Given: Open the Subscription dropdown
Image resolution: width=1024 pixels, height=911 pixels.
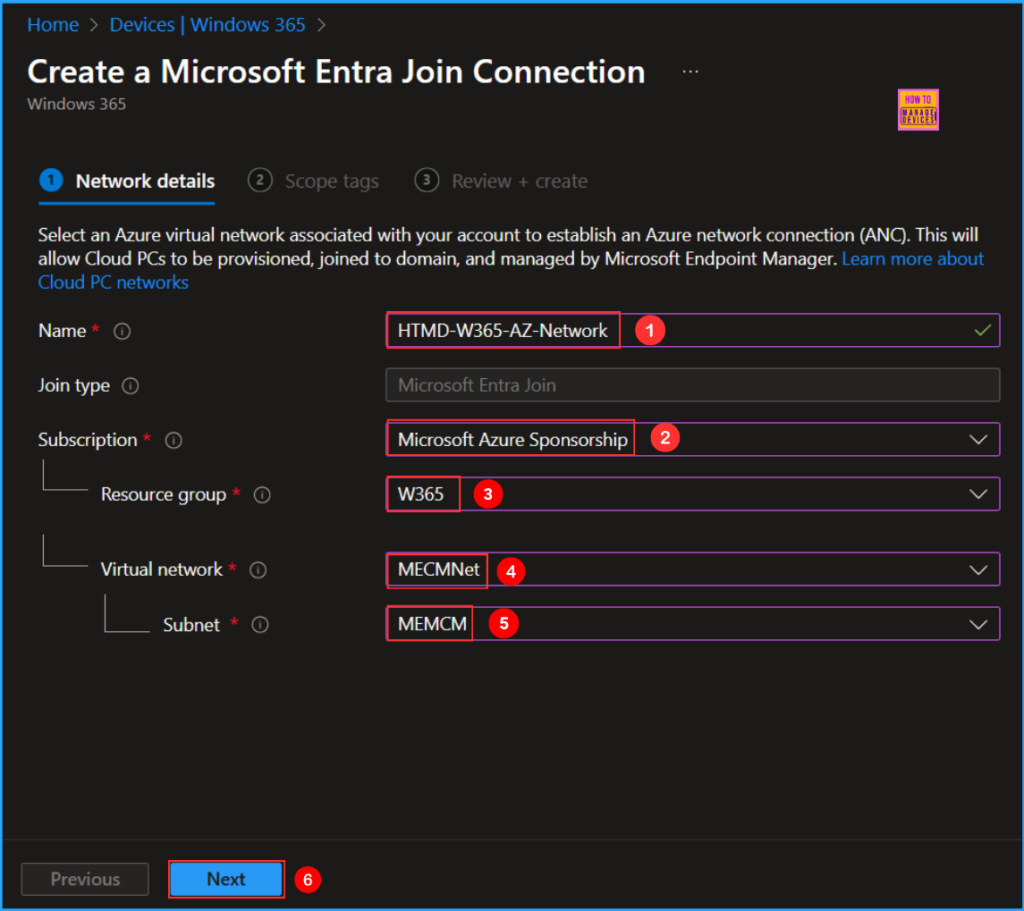Looking at the screenshot, I should pos(693,440).
